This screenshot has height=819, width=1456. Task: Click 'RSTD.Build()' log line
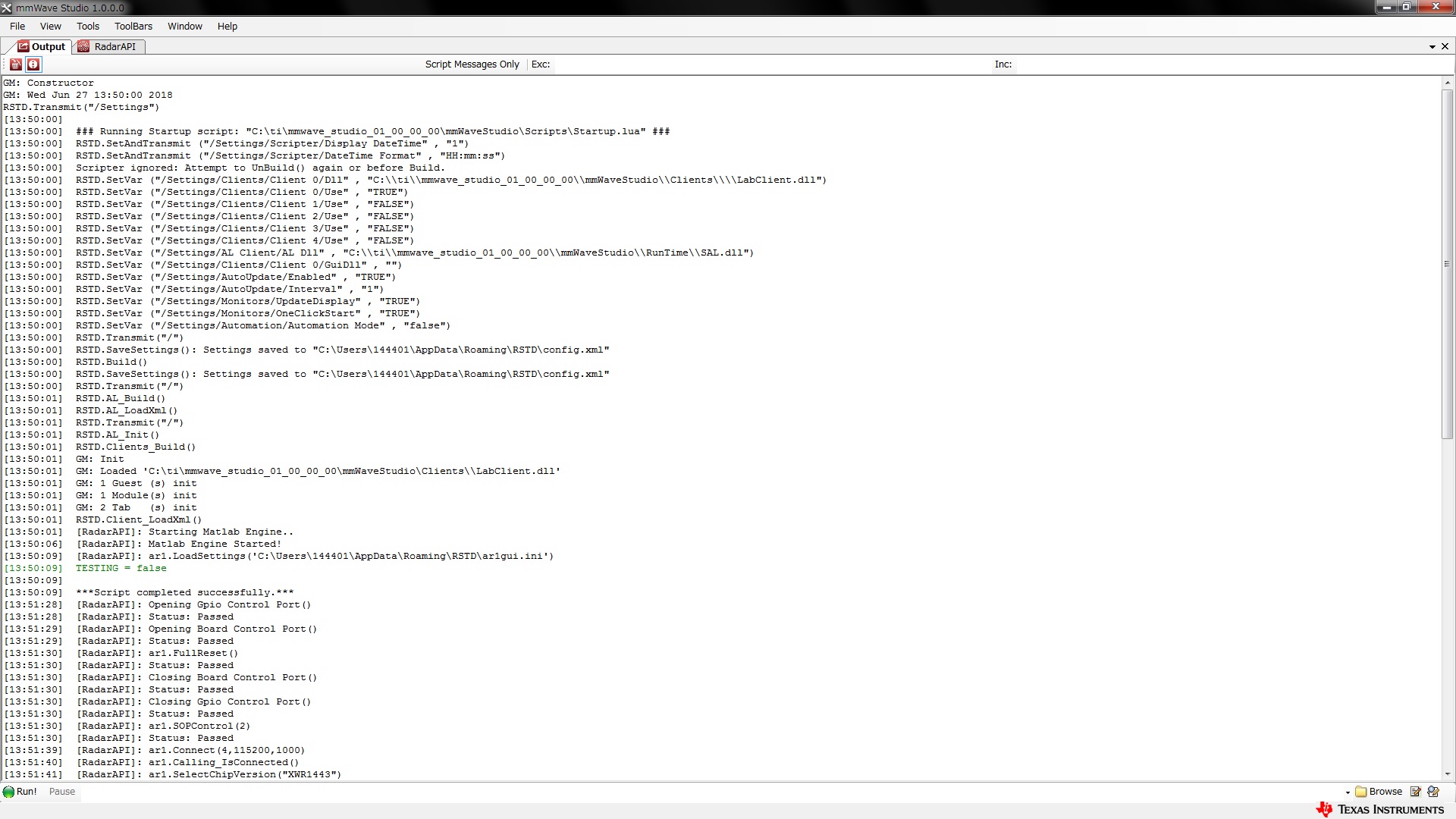point(111,362)
